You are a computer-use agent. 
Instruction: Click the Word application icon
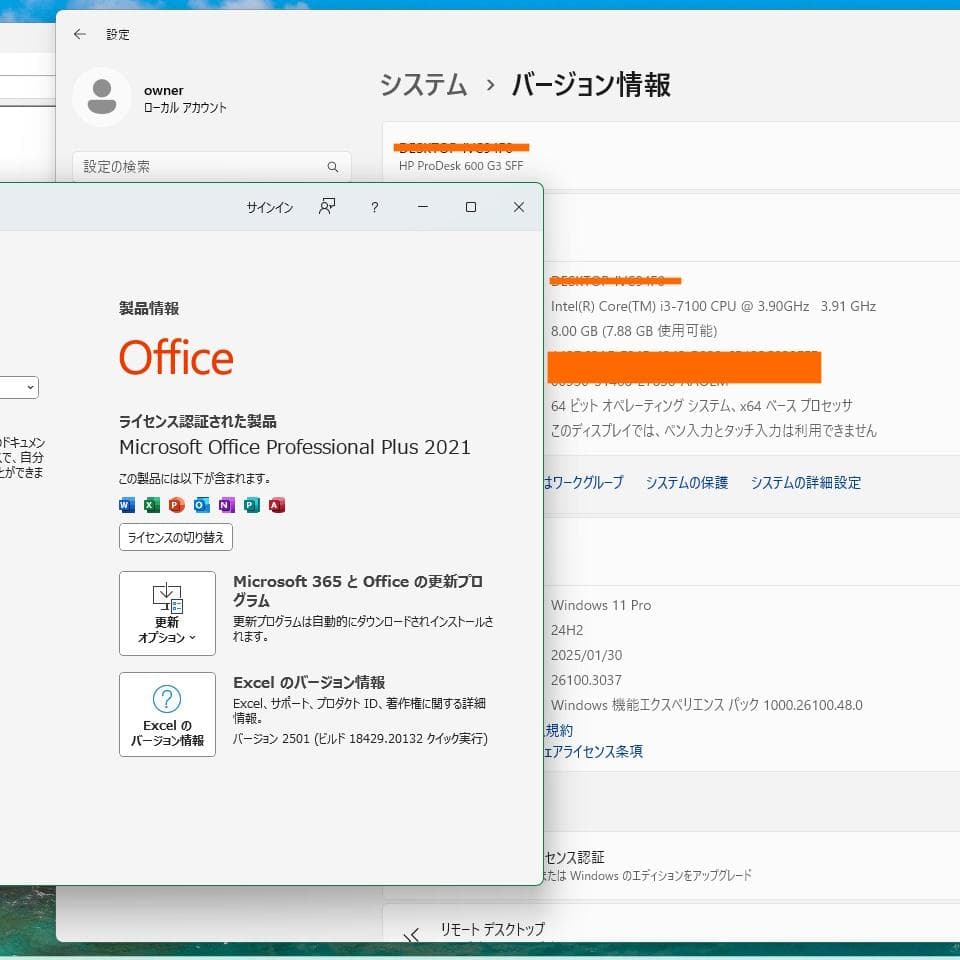(124, 505)
